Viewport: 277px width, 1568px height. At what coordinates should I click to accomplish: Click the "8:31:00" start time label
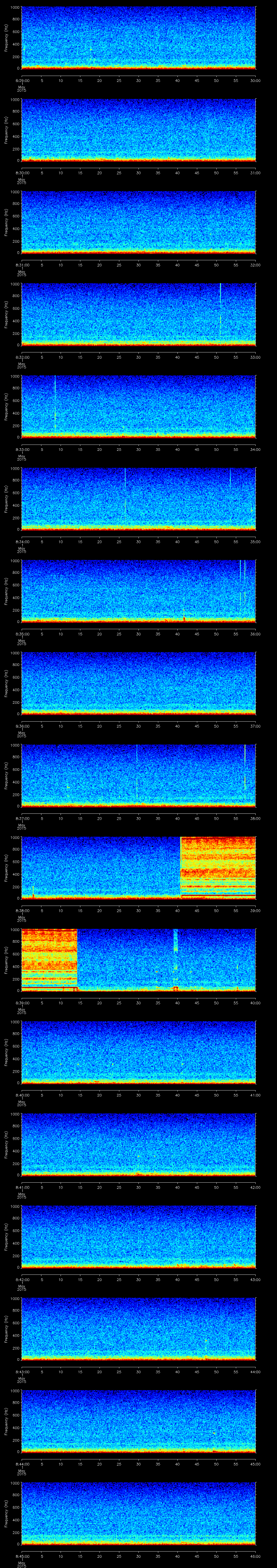(x=22, y=265)
